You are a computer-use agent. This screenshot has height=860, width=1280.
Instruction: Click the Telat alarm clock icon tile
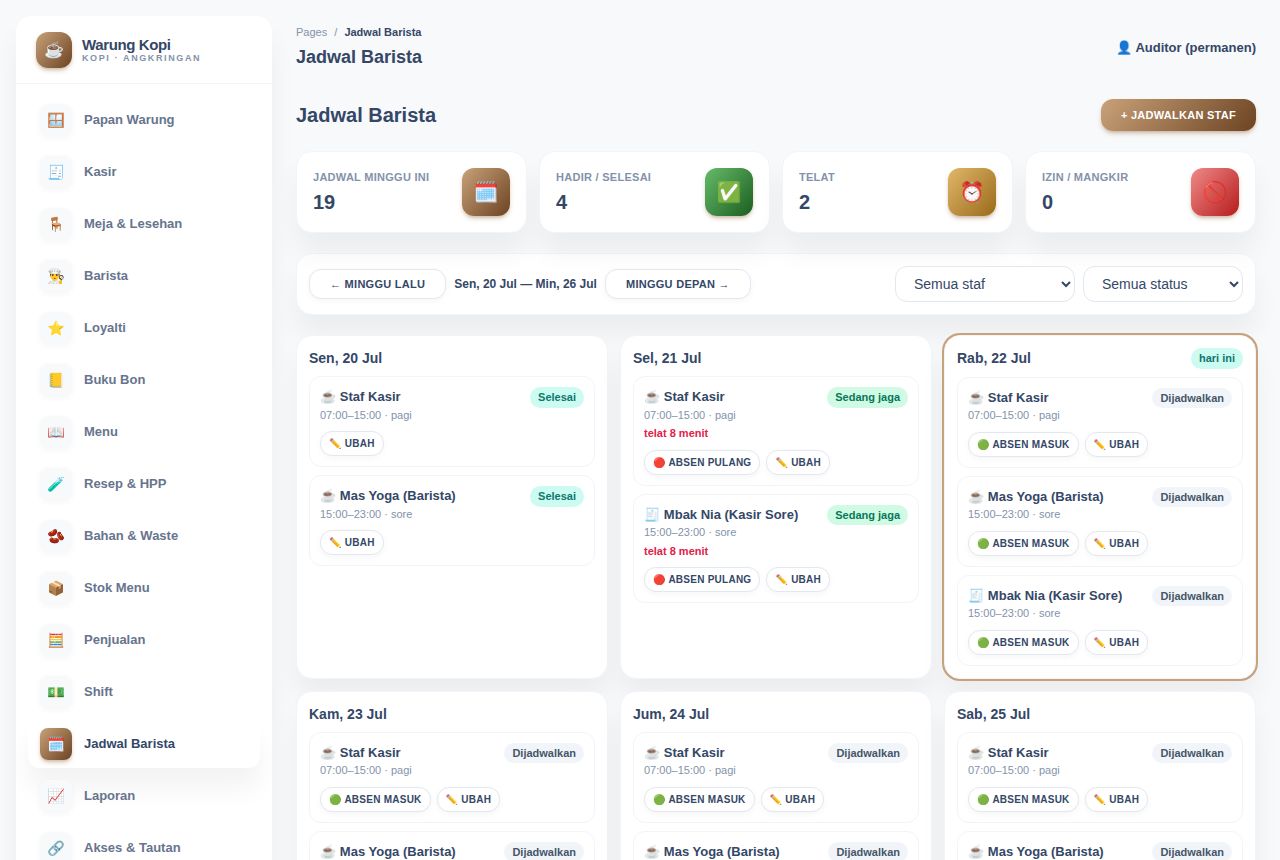point(972,192)
